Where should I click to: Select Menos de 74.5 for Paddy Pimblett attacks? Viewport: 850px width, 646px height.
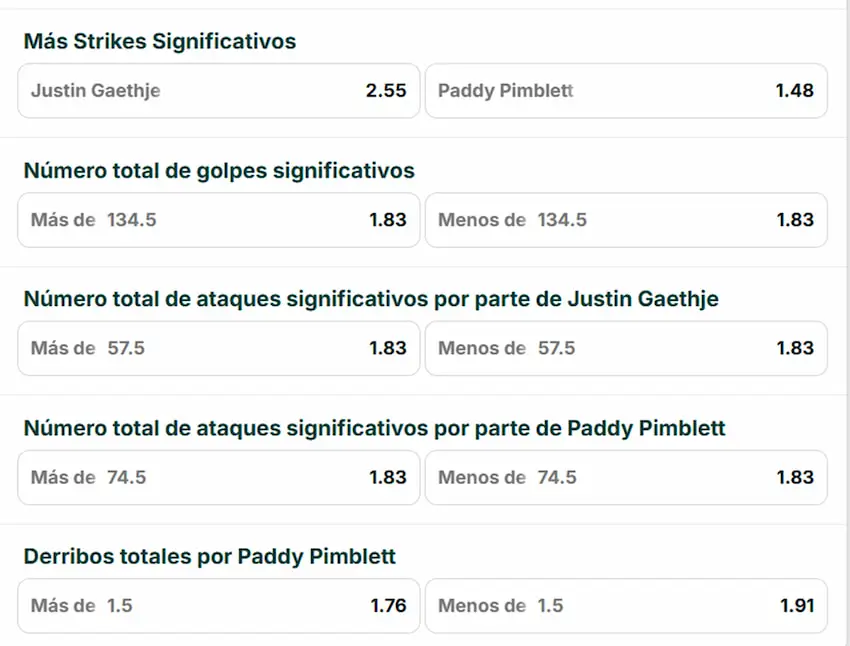[626, 477]
